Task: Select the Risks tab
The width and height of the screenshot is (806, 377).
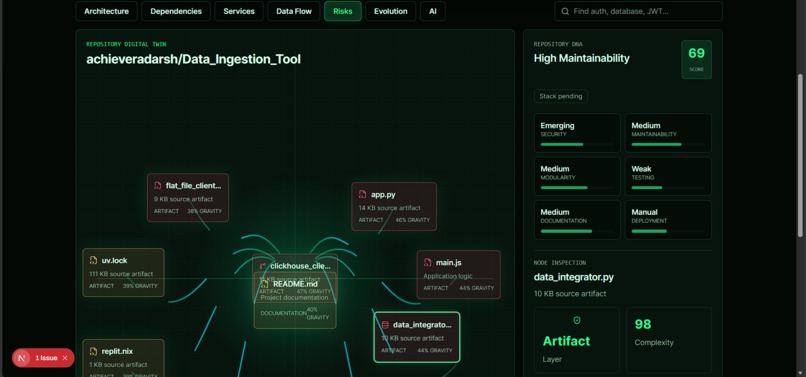Action: [x=343, y=11]
